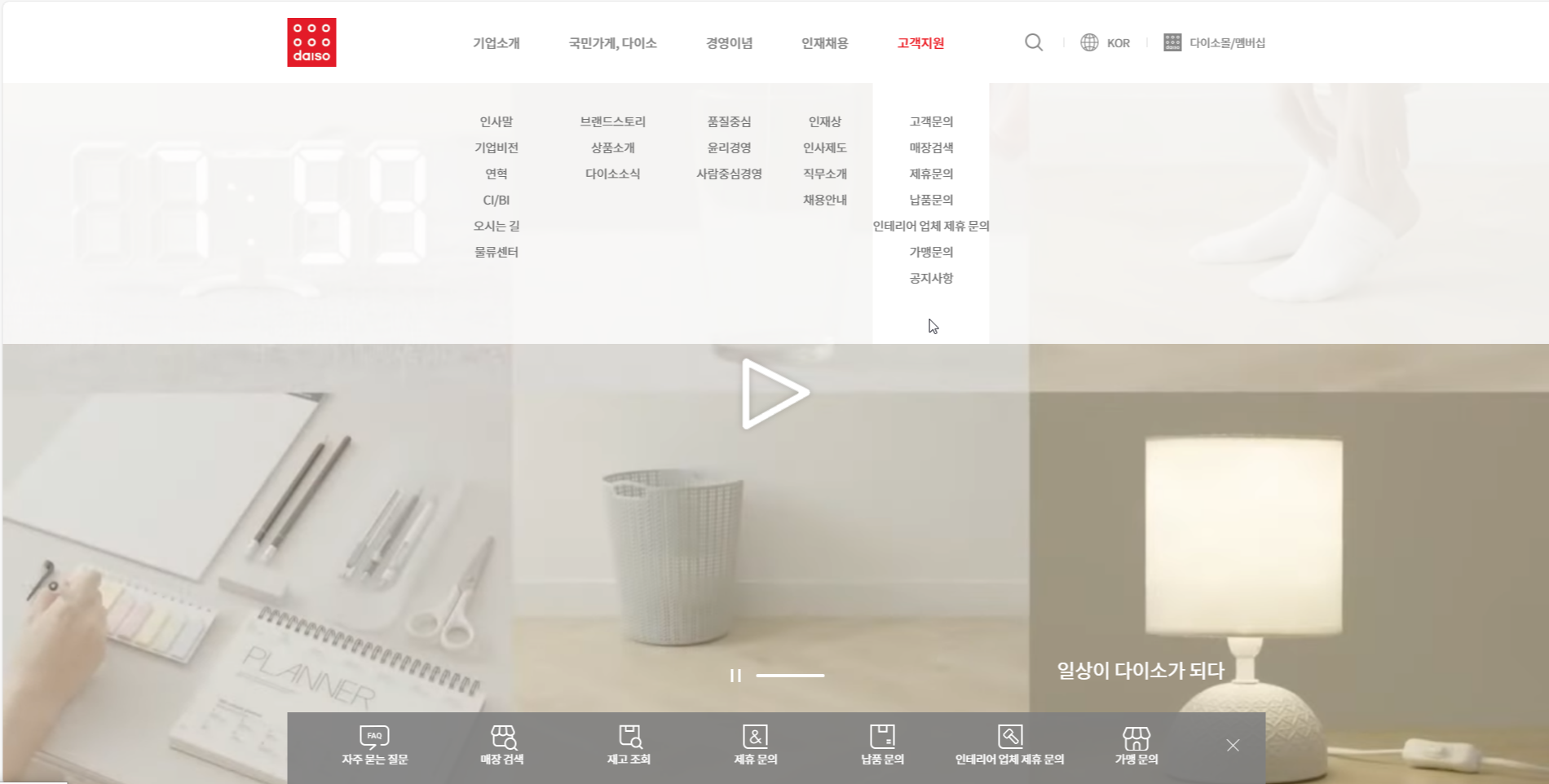The width and height of the screenshot is (1549, 784).
Task: Select 채용안내 submenu item
Action: 825,200
